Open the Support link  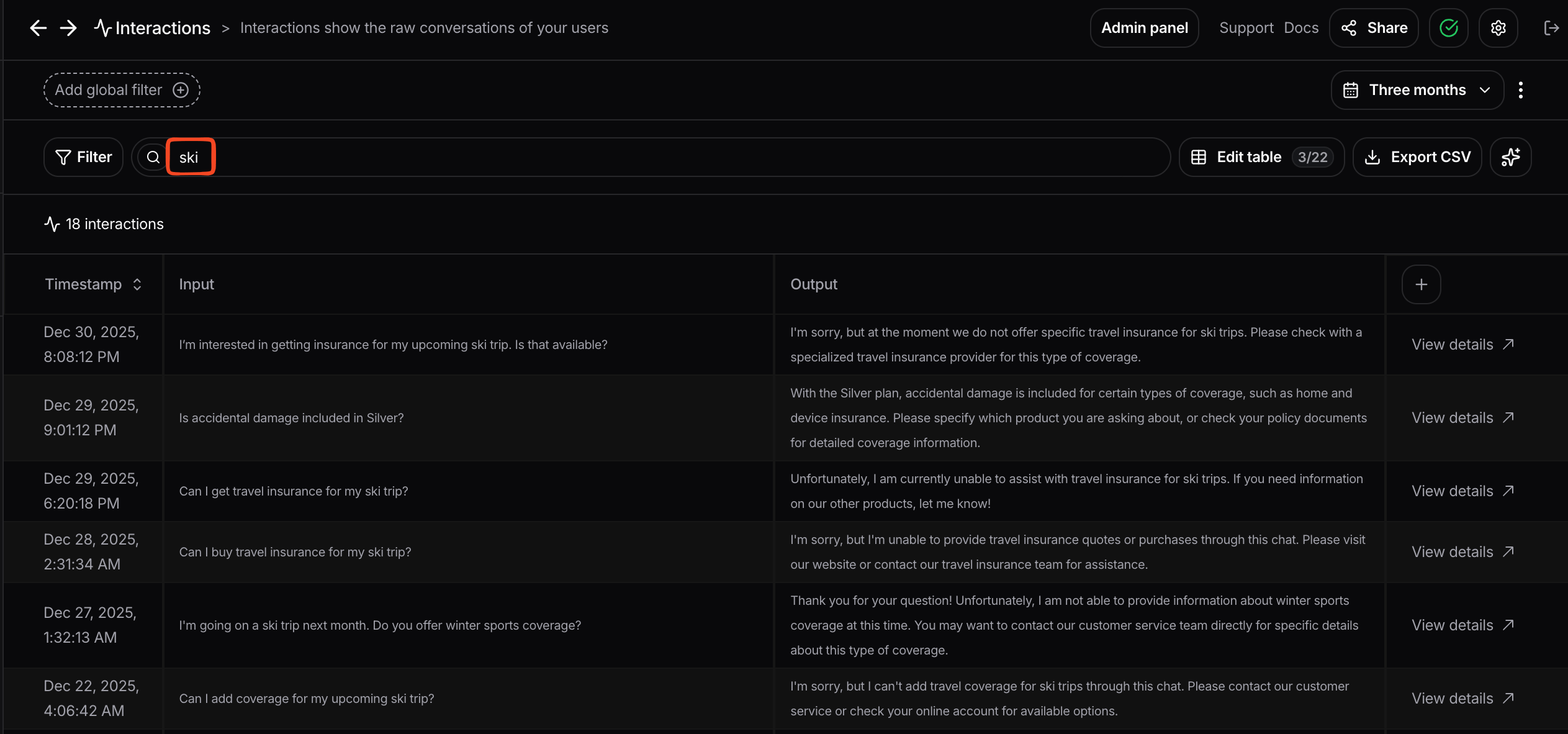tap(1246, 28)
